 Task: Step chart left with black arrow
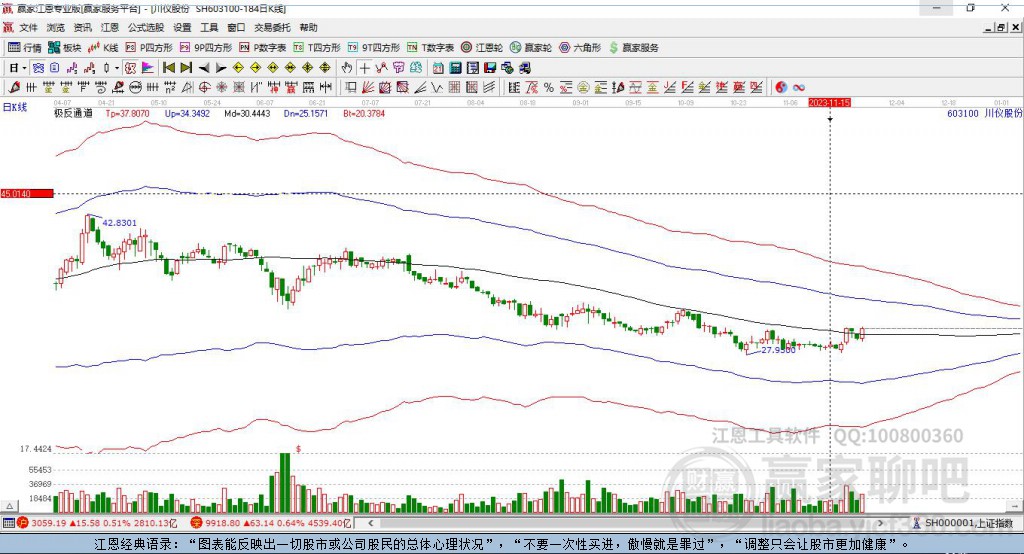coord(204,68)
